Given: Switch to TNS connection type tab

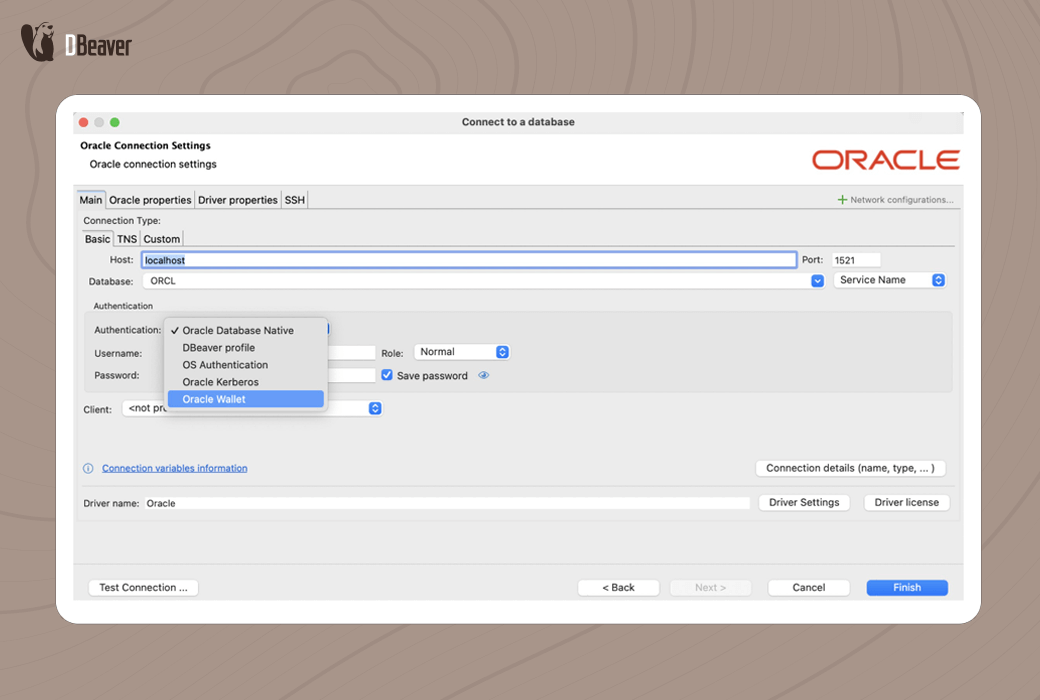Looking at the screenshot, I should click(127, 239).
